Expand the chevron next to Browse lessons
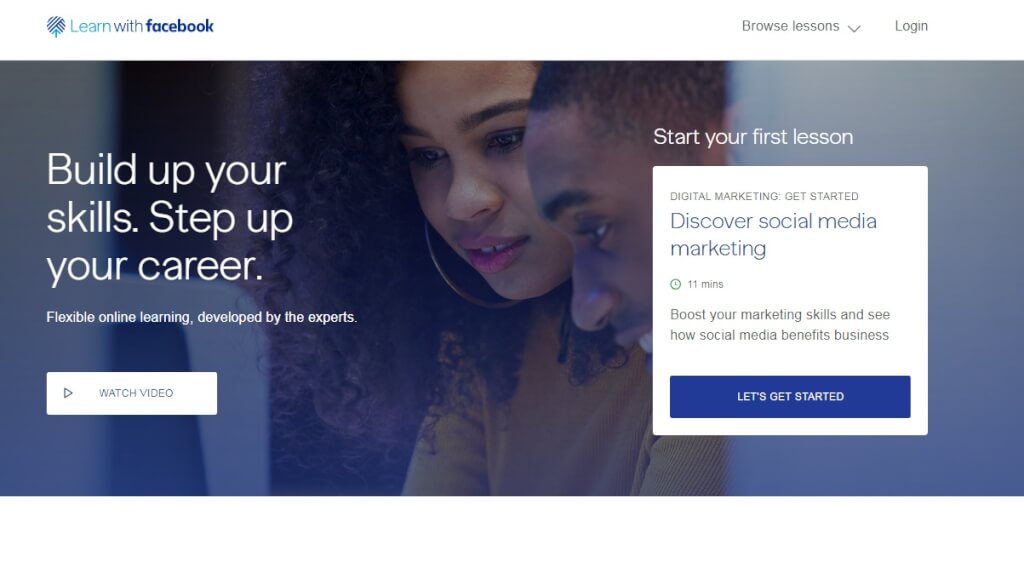 854,28
